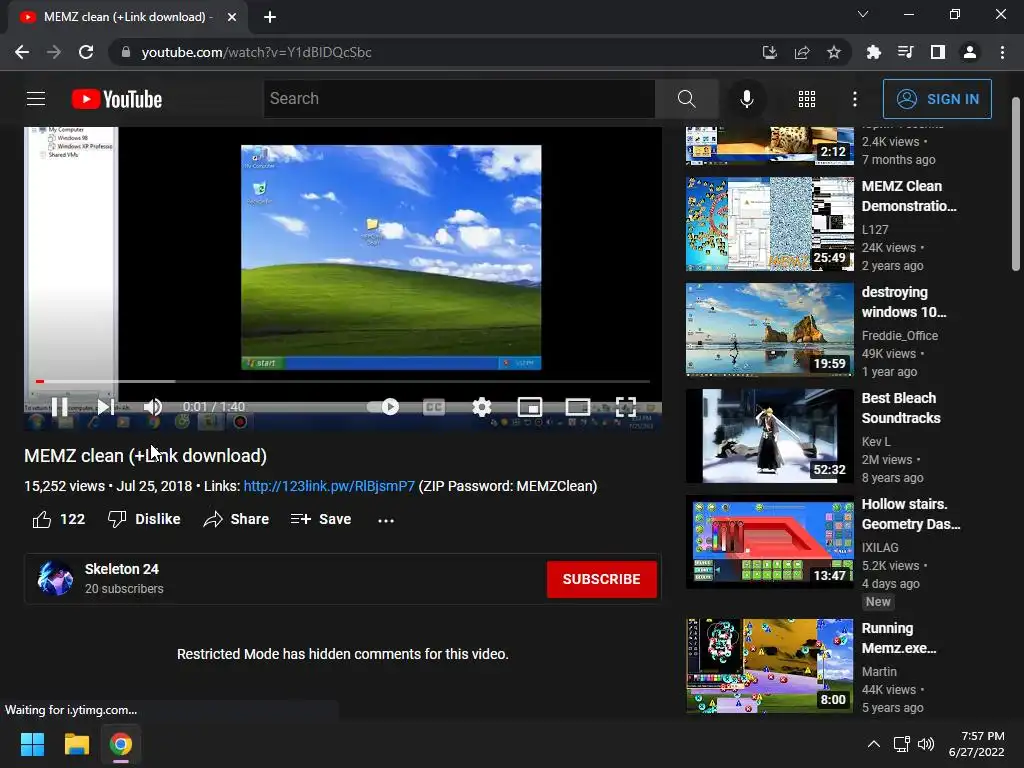Open Skeleton 24 channel avatar

pyautogui.click(x=56, y=579)
